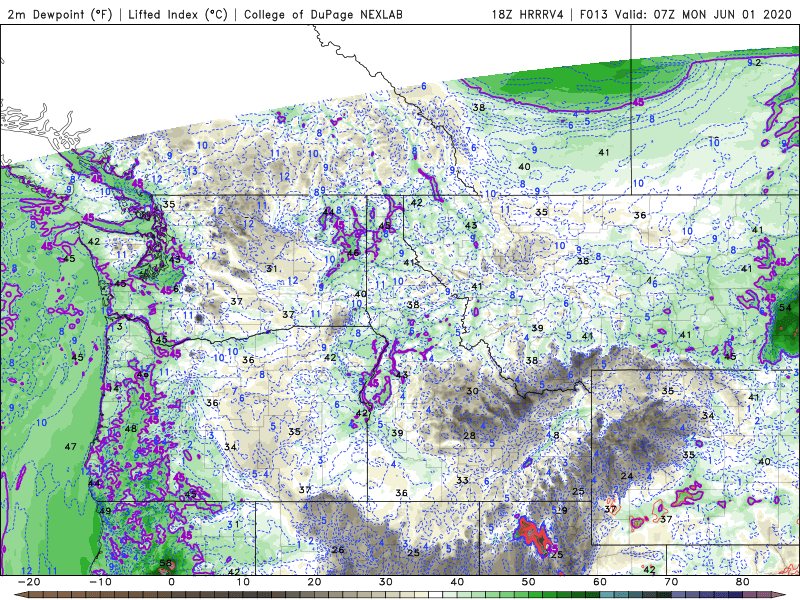Viewport: 800px width, 600px height.
Task: Click the 80 label on the color scale
Action: coord(743,582)
